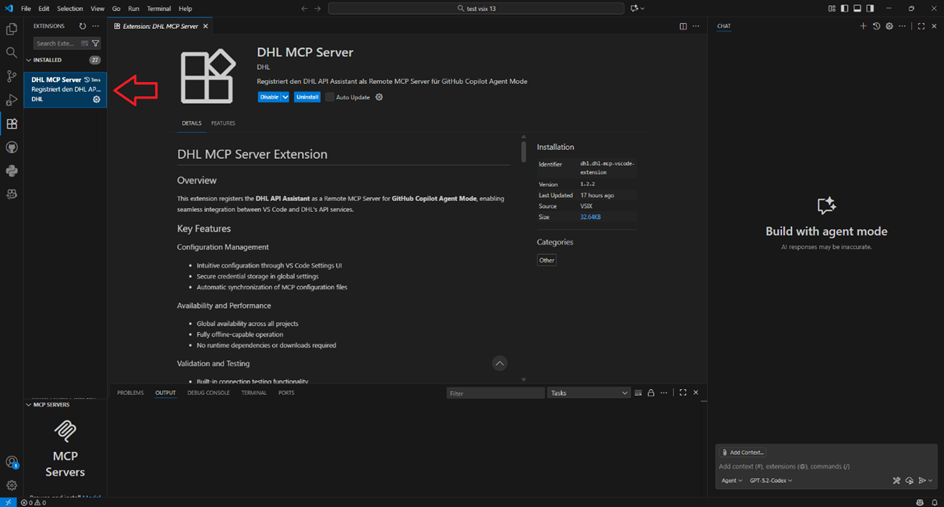Open Accounts menu in activity bar
Screen dimensions: 944x507
pyautogui.click(x=11, y=462)
